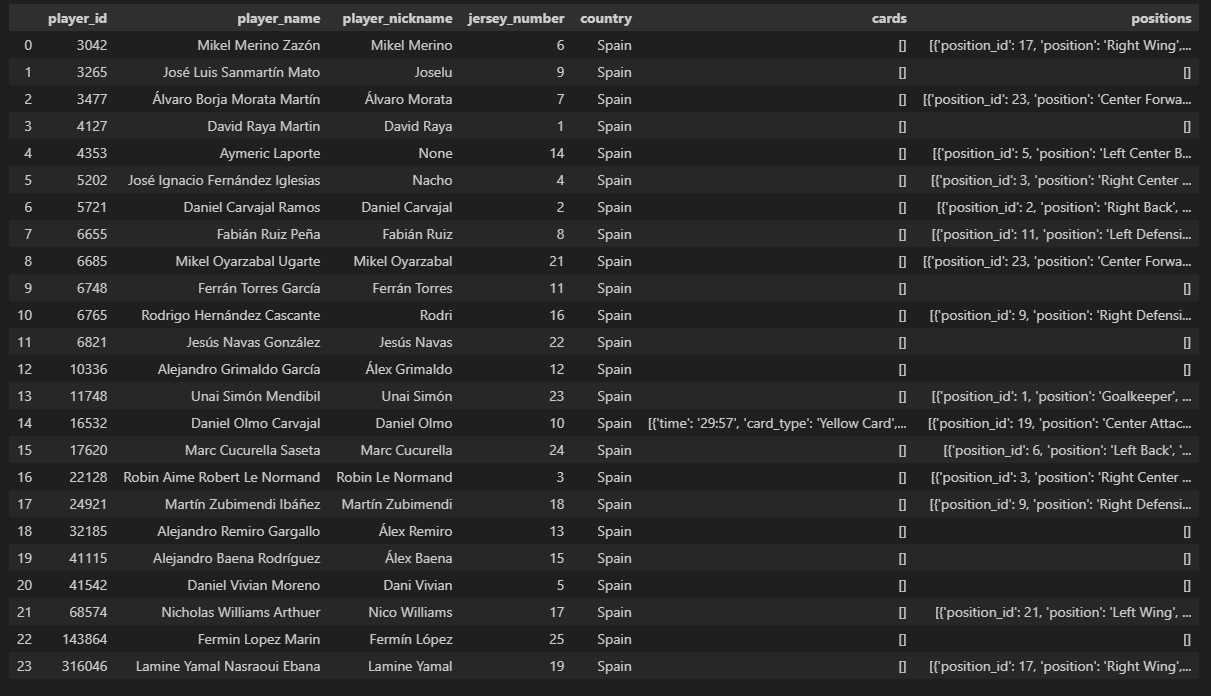The width and height of the screenshot is (1211, 696).
Task: Select the name Alejandro Grimaldo García
Action: pyautogui.click(x=239, y=369)
